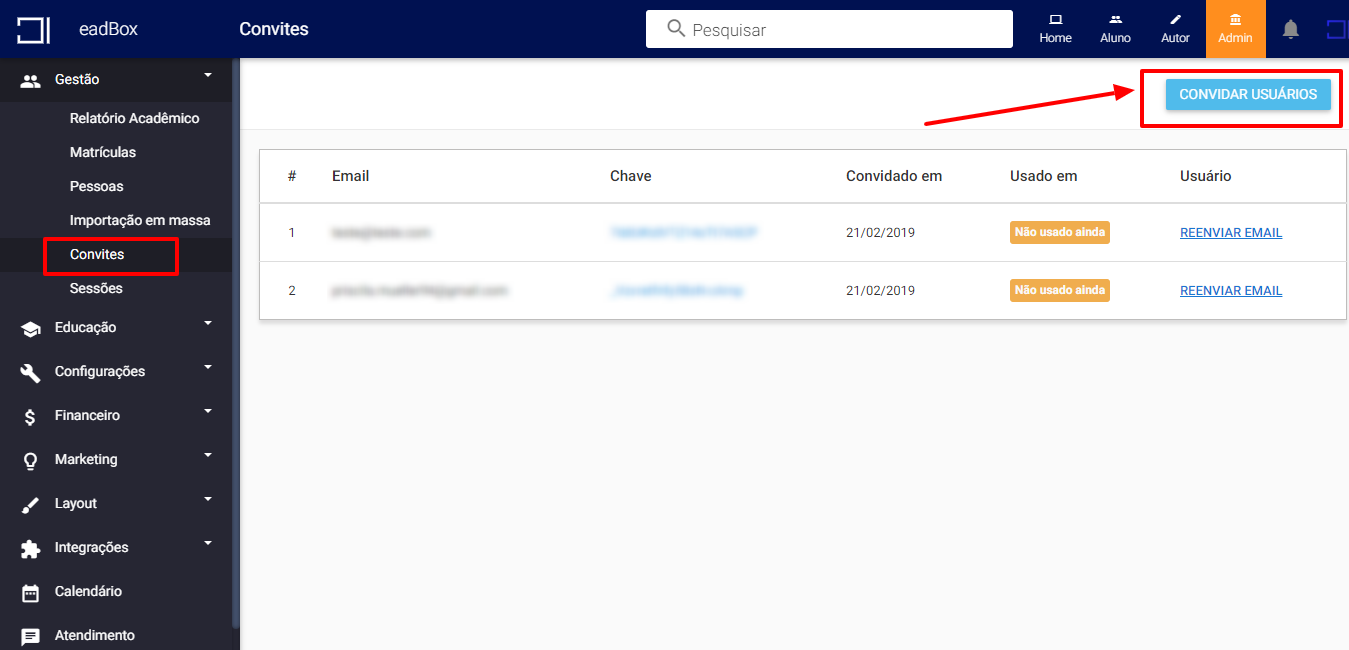Image resolution: width=1349 pixels, height=650 pixels.
Task: Click the Usado em column header
Action: tap(1044, 176)
